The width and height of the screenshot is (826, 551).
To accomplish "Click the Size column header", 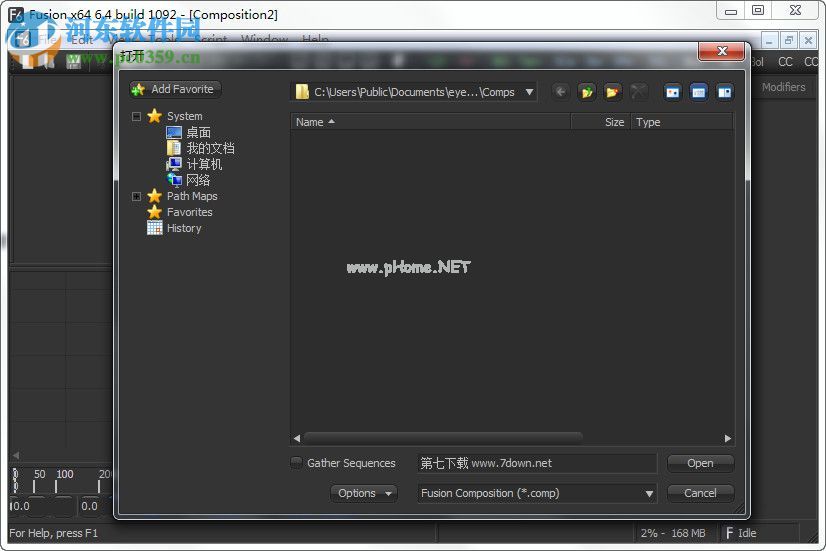I will pos(613,122).
